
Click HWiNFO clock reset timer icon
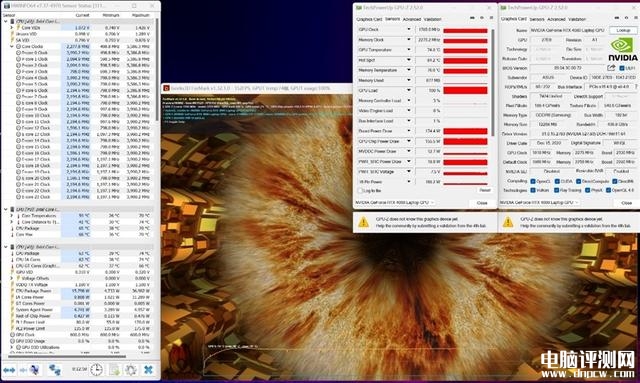click(x=96, y=370)
